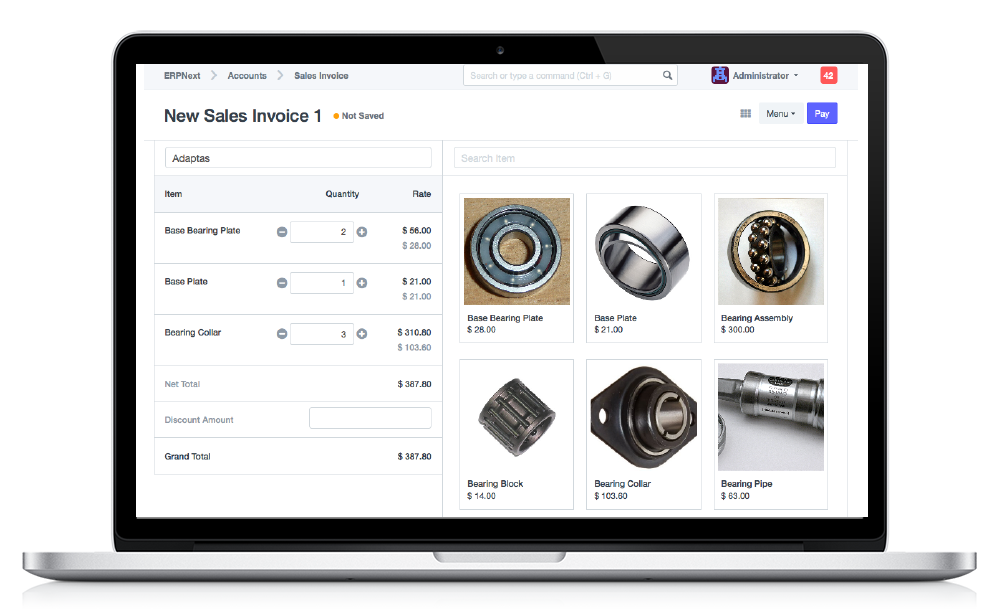Decrease Base Bearing Plate quantity with minus
The image size is (1000, 609).
click(282, 232)
